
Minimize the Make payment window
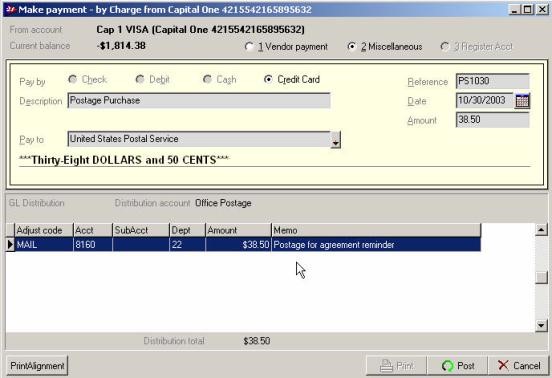click(x=514, y=10)
